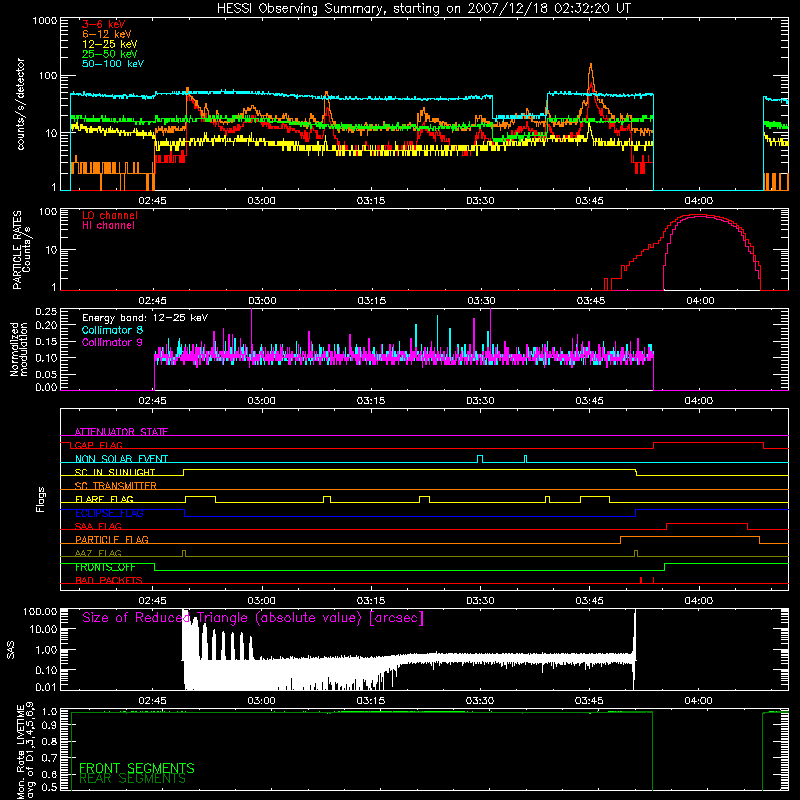Click the counts/s/detector axis label
This screenshot has height=800, width=800.
point(21,104)
